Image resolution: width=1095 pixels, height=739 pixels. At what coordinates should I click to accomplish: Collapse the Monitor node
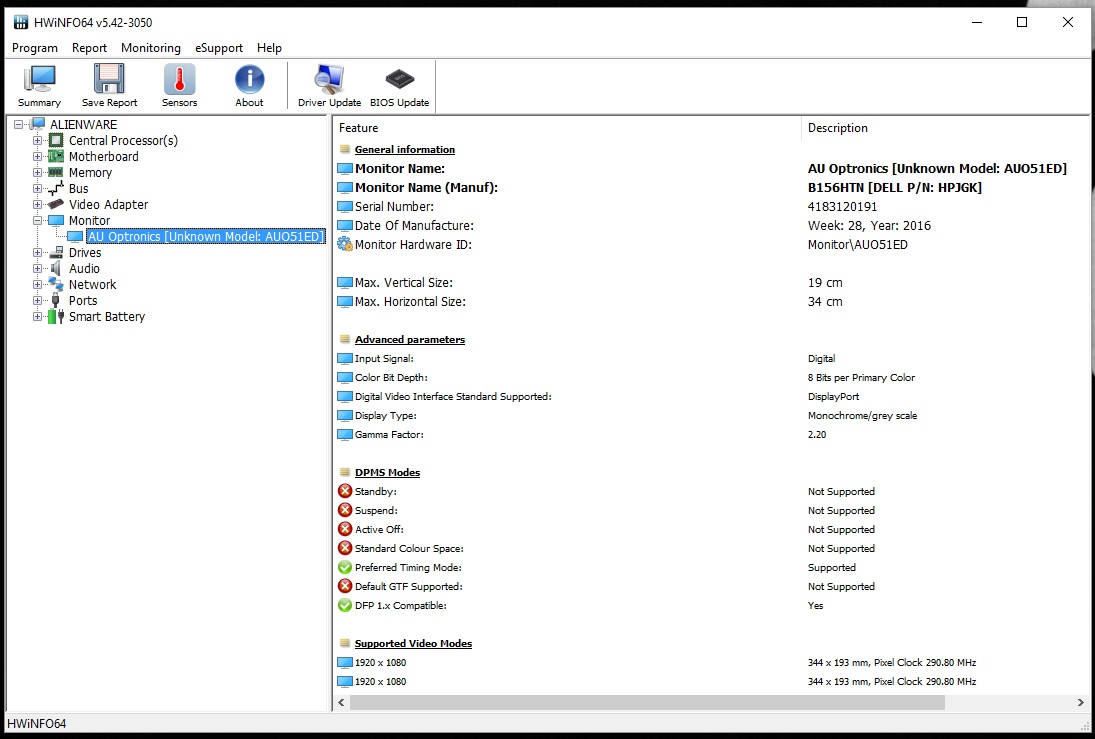click(38, 221)
